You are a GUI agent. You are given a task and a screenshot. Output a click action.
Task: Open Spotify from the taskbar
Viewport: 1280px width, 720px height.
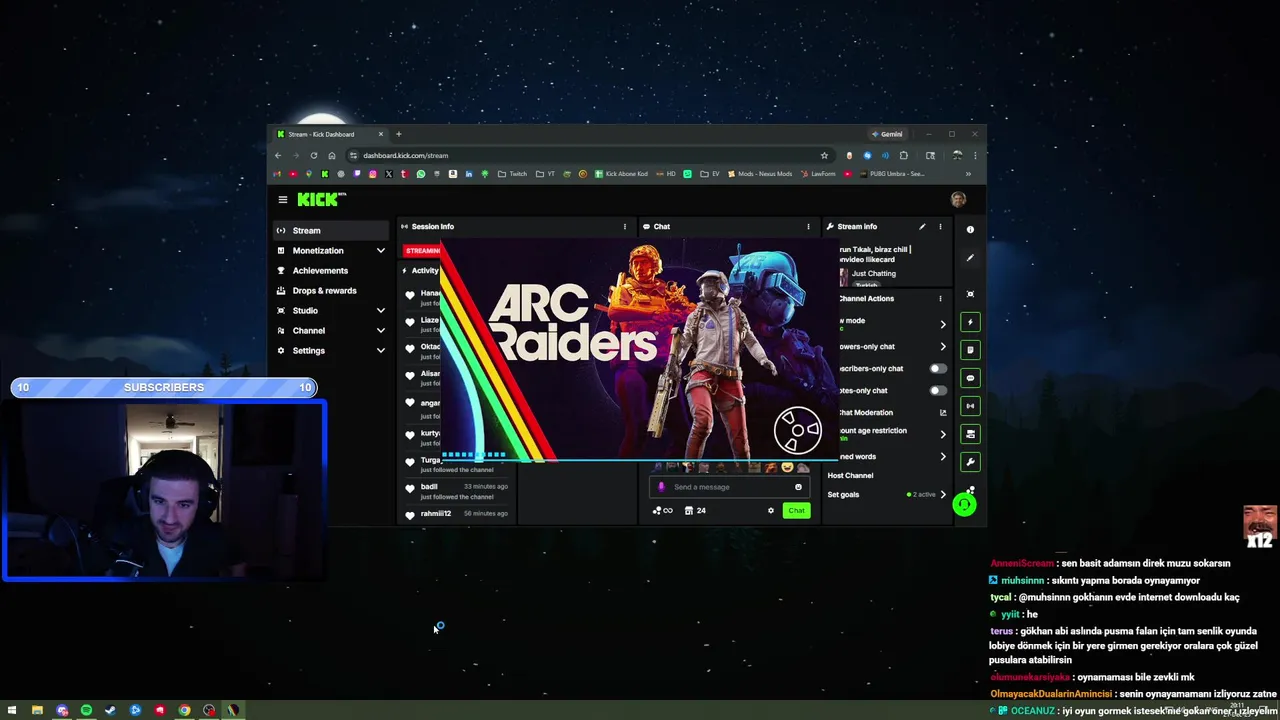click(x=86, y=711)
